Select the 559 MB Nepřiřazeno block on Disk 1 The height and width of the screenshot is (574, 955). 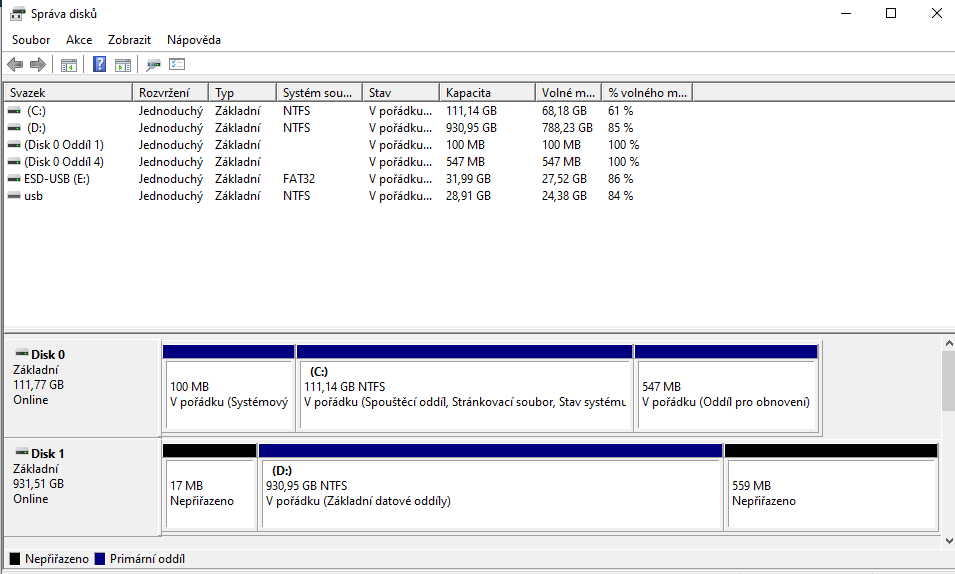pos(831,487)
